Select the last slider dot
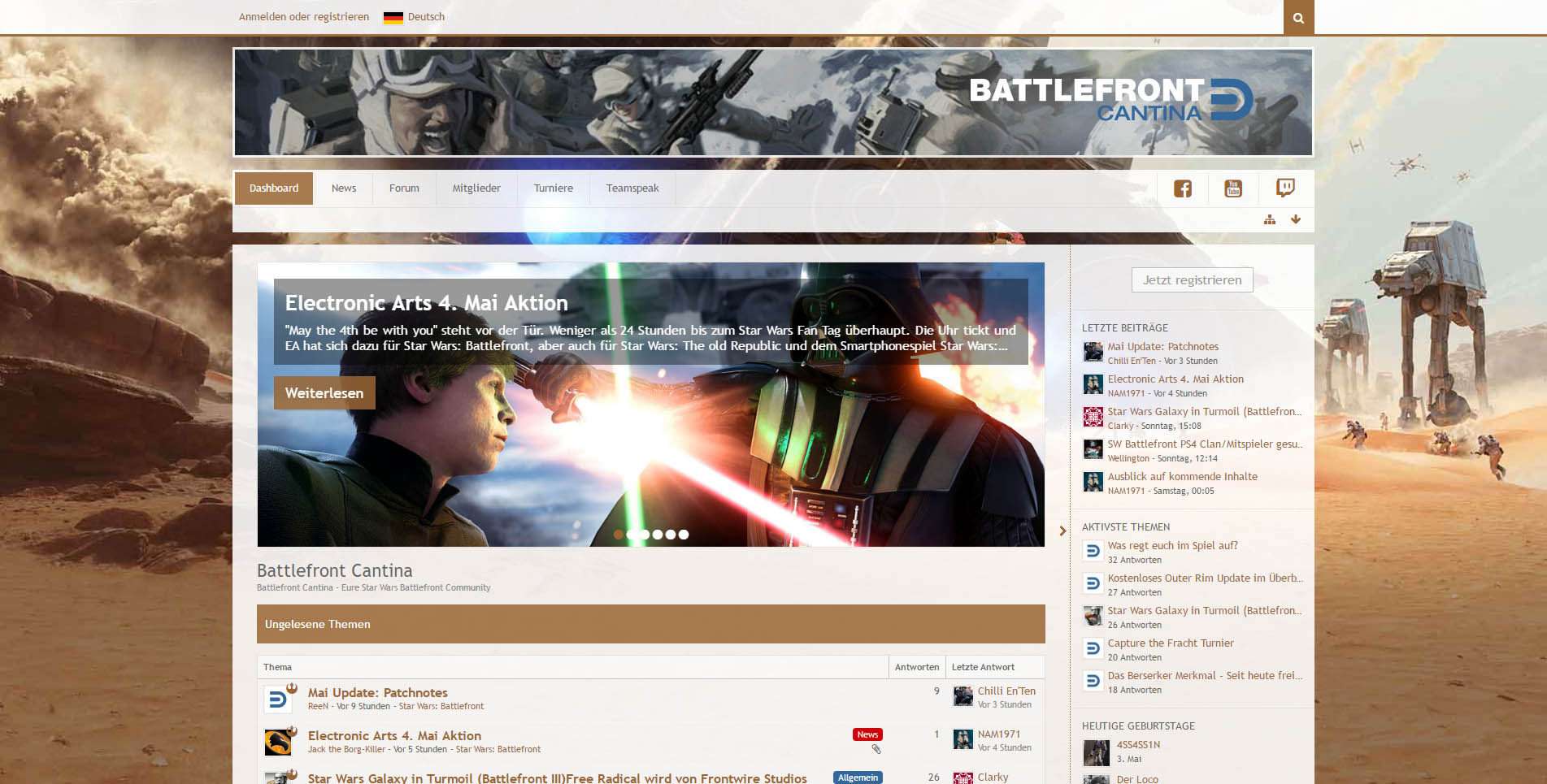 (684, 535)
